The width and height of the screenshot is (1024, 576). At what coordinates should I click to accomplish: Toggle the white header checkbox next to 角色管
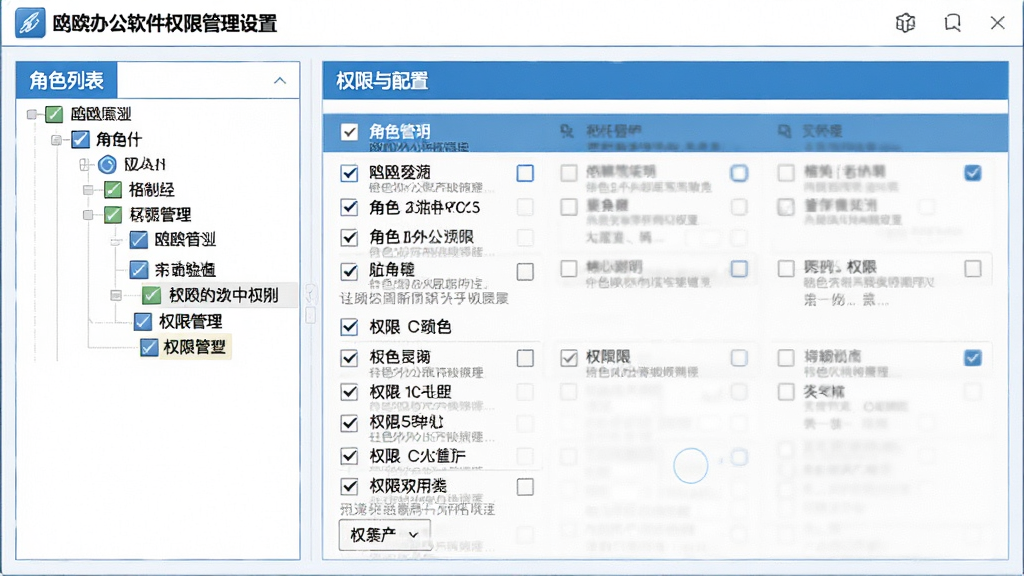coord(349,132)
